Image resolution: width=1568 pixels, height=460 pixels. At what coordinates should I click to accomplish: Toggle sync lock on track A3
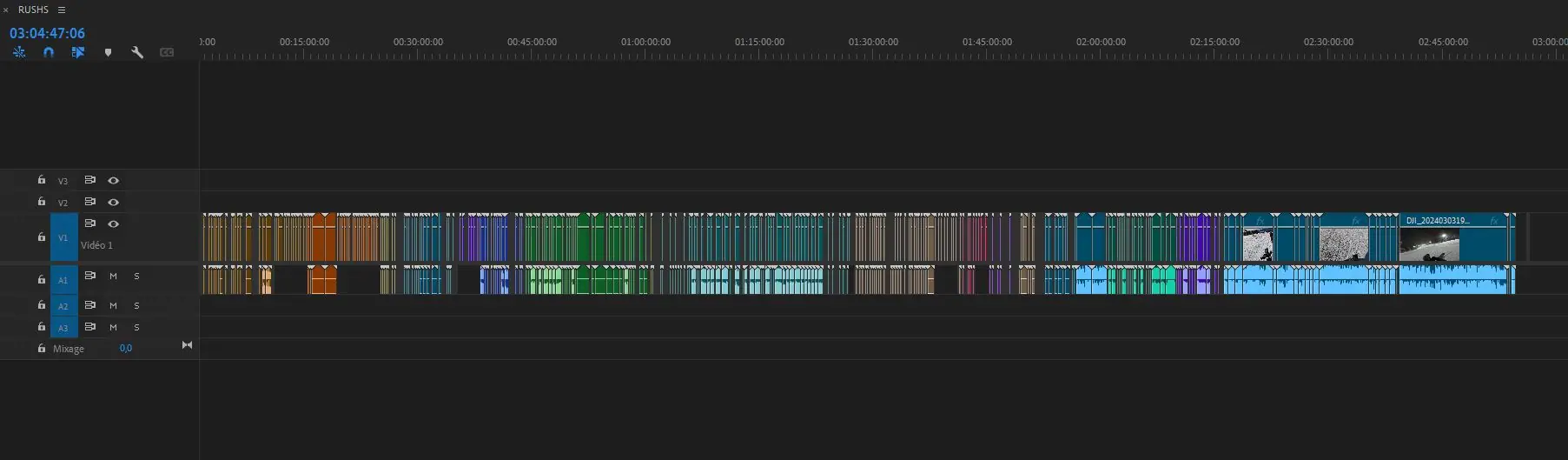[x=89, y=327]
